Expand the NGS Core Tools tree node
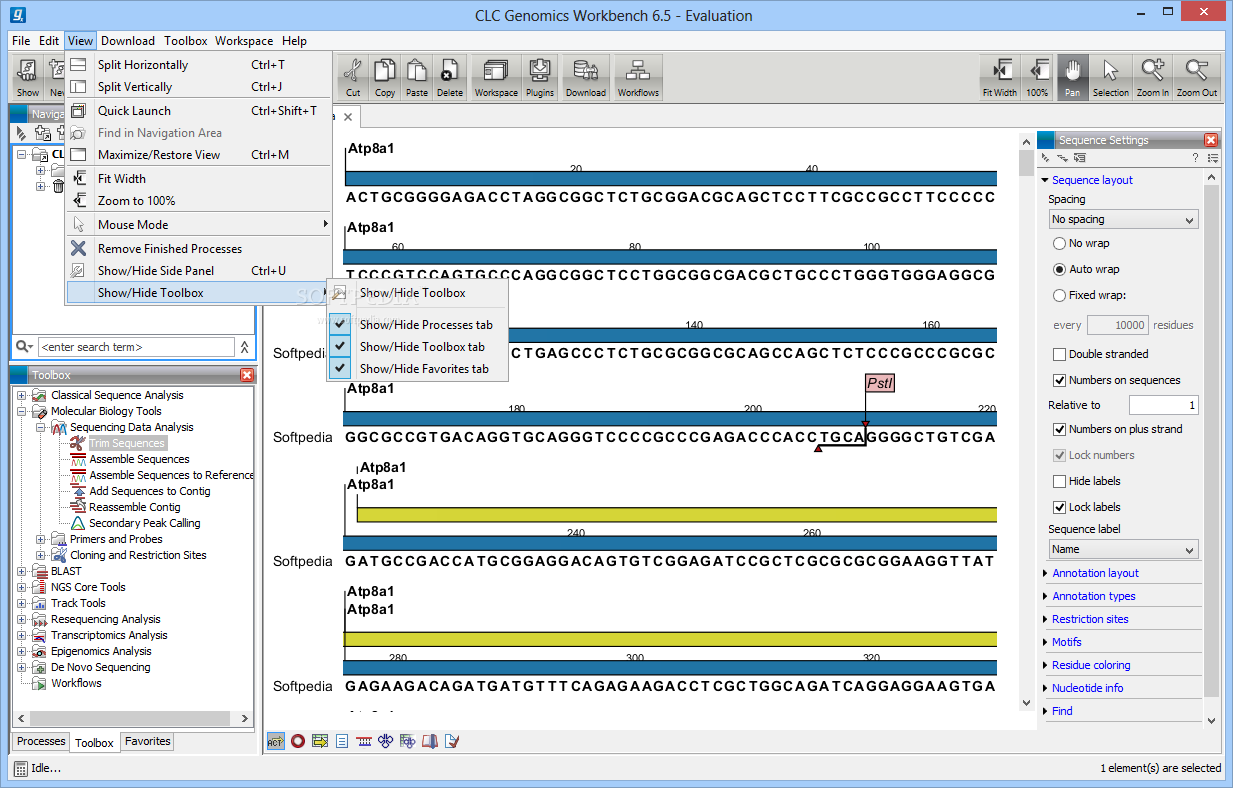1233x788 pixels. [21, 587]
